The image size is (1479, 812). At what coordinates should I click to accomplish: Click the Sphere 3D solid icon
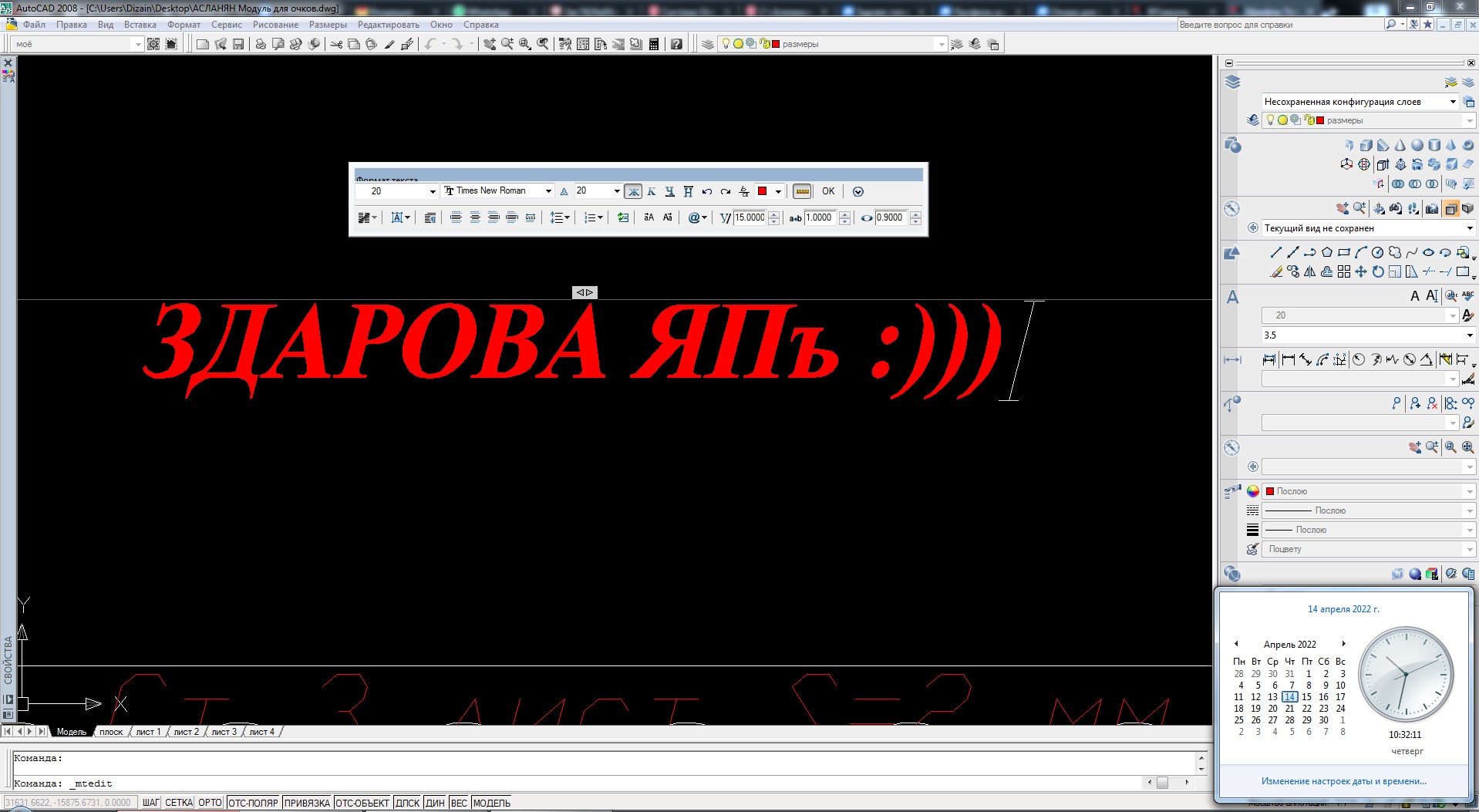coord(1417,145)
